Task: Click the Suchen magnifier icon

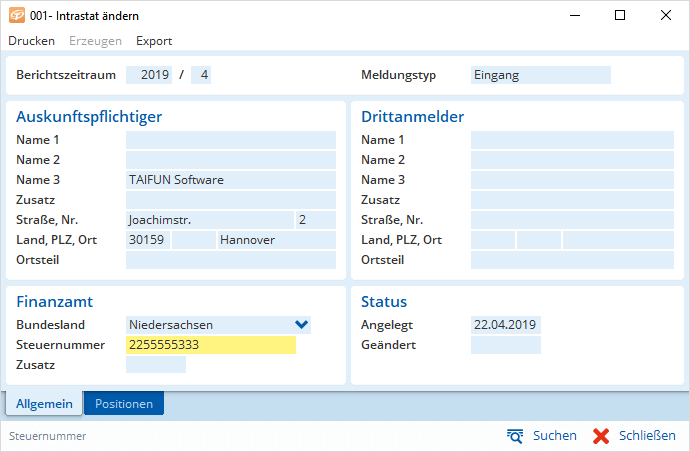Action: point(516,436)
